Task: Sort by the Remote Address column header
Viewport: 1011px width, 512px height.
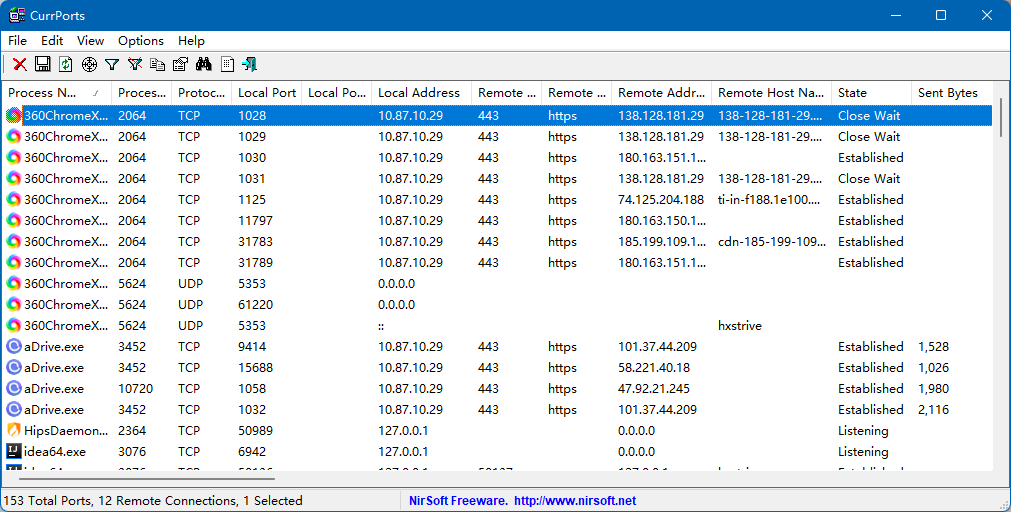Action: [x=662, y=93]
